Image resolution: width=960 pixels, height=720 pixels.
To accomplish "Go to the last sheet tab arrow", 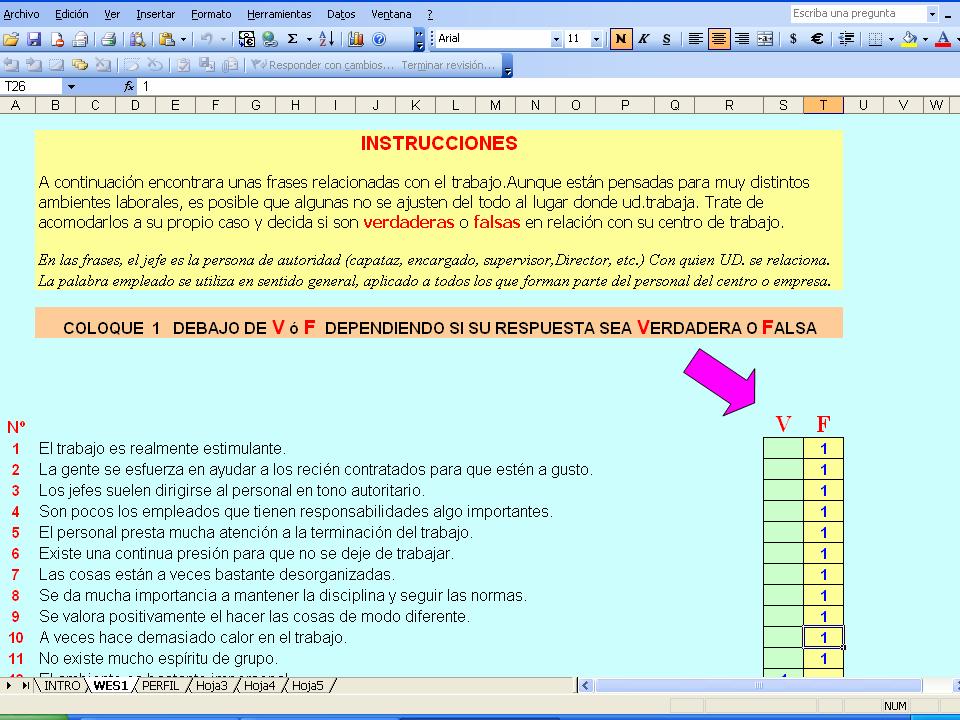I will pyautogui.click(x=25, y=686).
